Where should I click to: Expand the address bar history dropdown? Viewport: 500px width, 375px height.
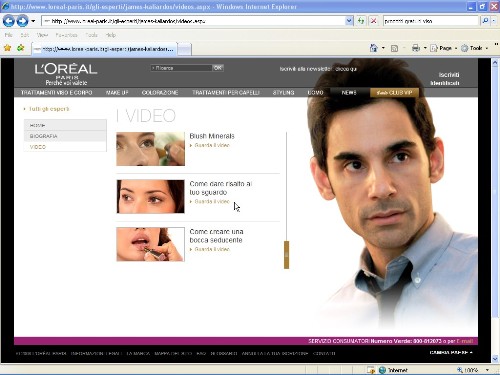tap(349, 21)
